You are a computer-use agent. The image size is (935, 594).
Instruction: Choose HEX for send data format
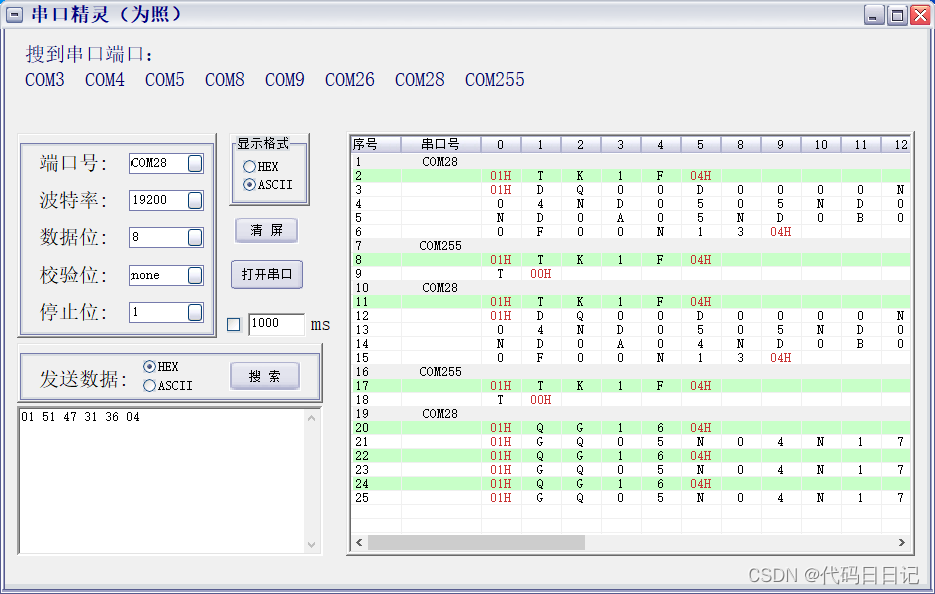click(150, 366)
